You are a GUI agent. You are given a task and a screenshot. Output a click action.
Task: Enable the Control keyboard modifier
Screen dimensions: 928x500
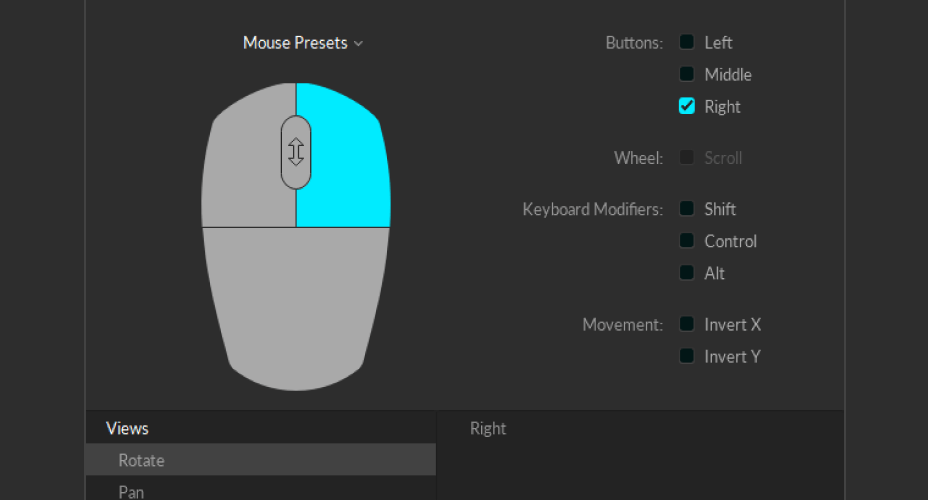point(687,241)
